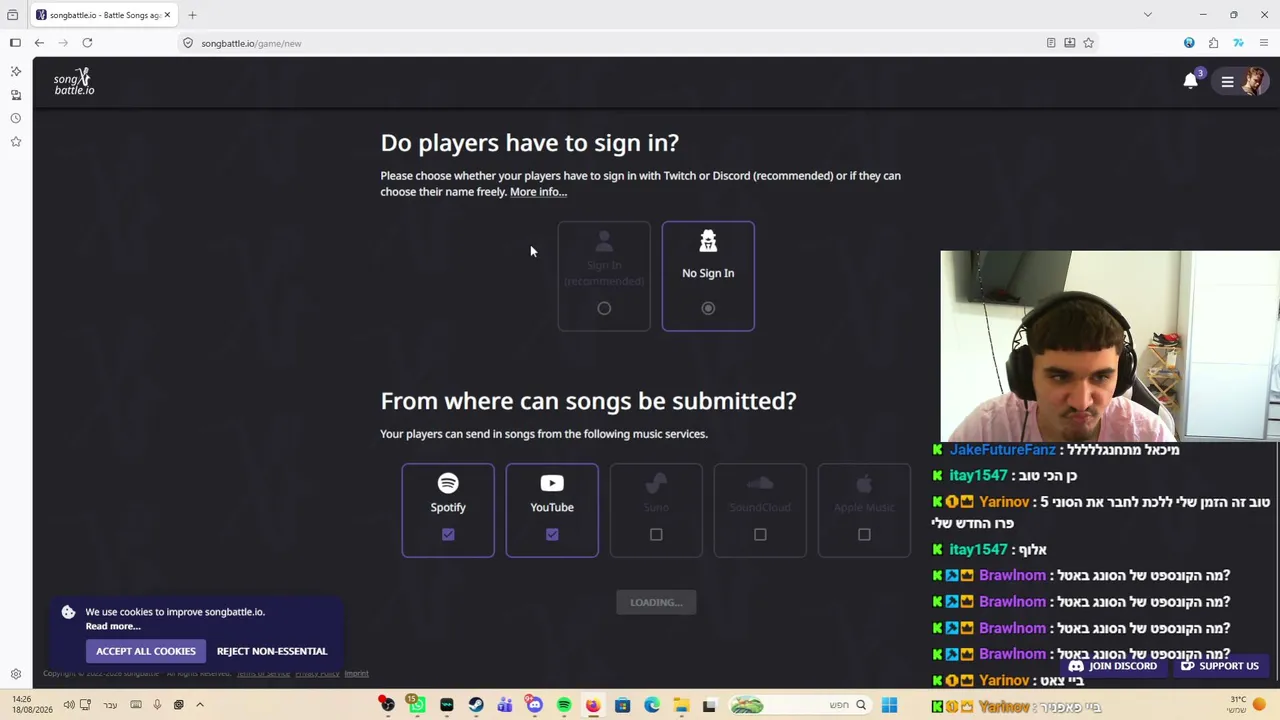The image size is (1280, 720).
Task: Bookmark this page with the star icon
Action: click(x=1088, y=43)
